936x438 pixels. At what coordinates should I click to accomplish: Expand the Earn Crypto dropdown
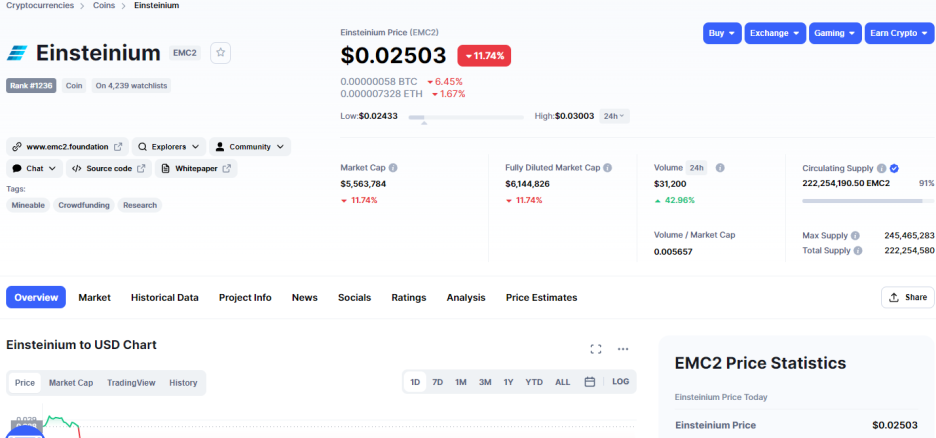click(898, 33)
